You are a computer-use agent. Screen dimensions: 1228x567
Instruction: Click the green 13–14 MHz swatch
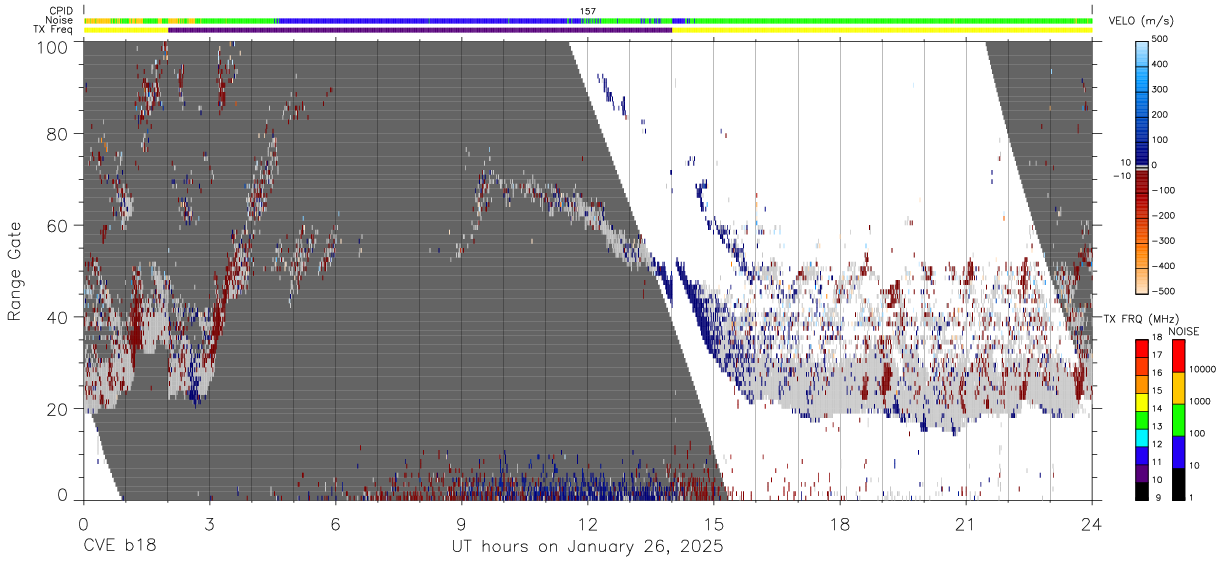[1143, 419]
